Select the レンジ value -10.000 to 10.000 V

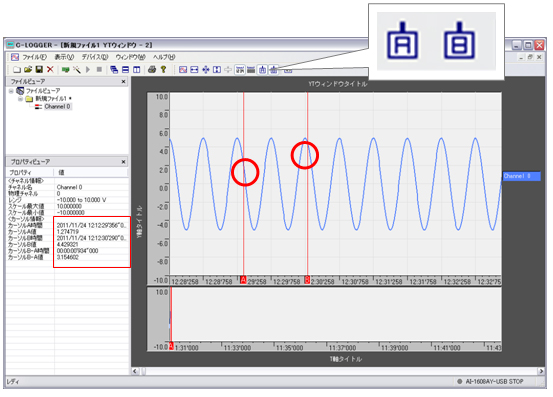click(81, 200)
